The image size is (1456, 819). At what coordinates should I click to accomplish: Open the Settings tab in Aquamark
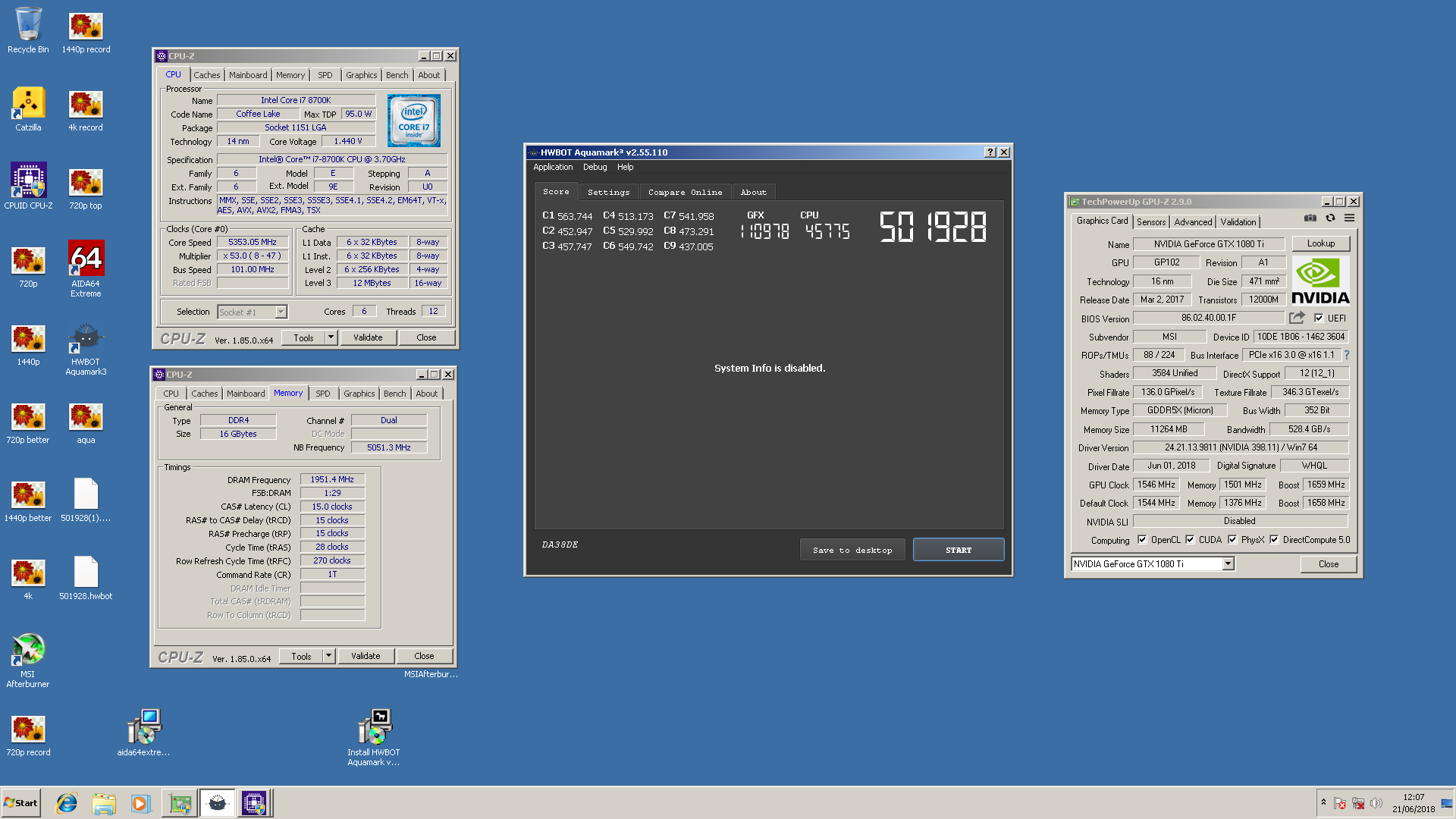[x=608, y=192]
